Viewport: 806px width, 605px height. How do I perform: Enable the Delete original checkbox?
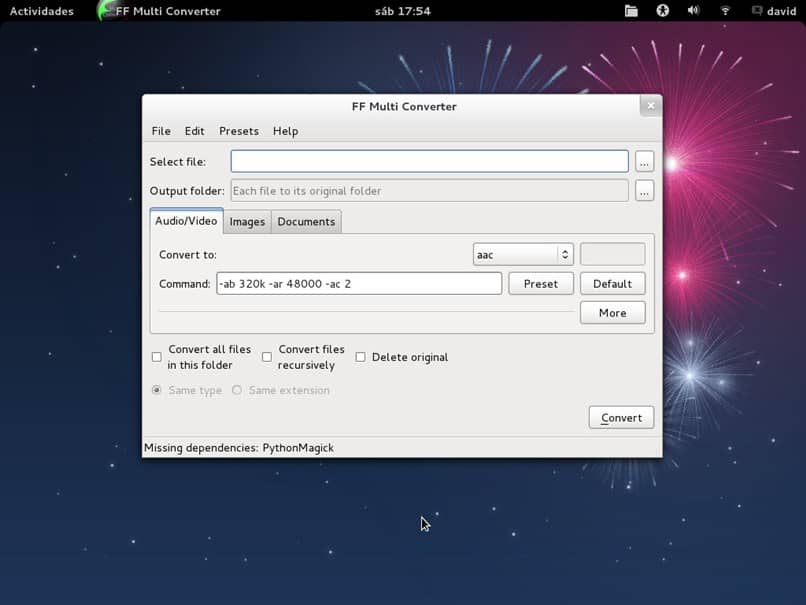361,357
